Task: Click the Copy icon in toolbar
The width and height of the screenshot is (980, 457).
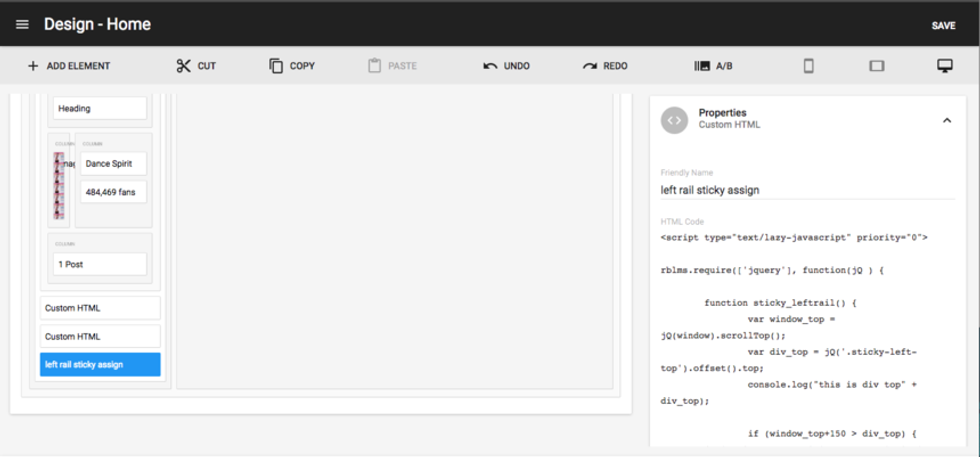Action: click(276, 66)
